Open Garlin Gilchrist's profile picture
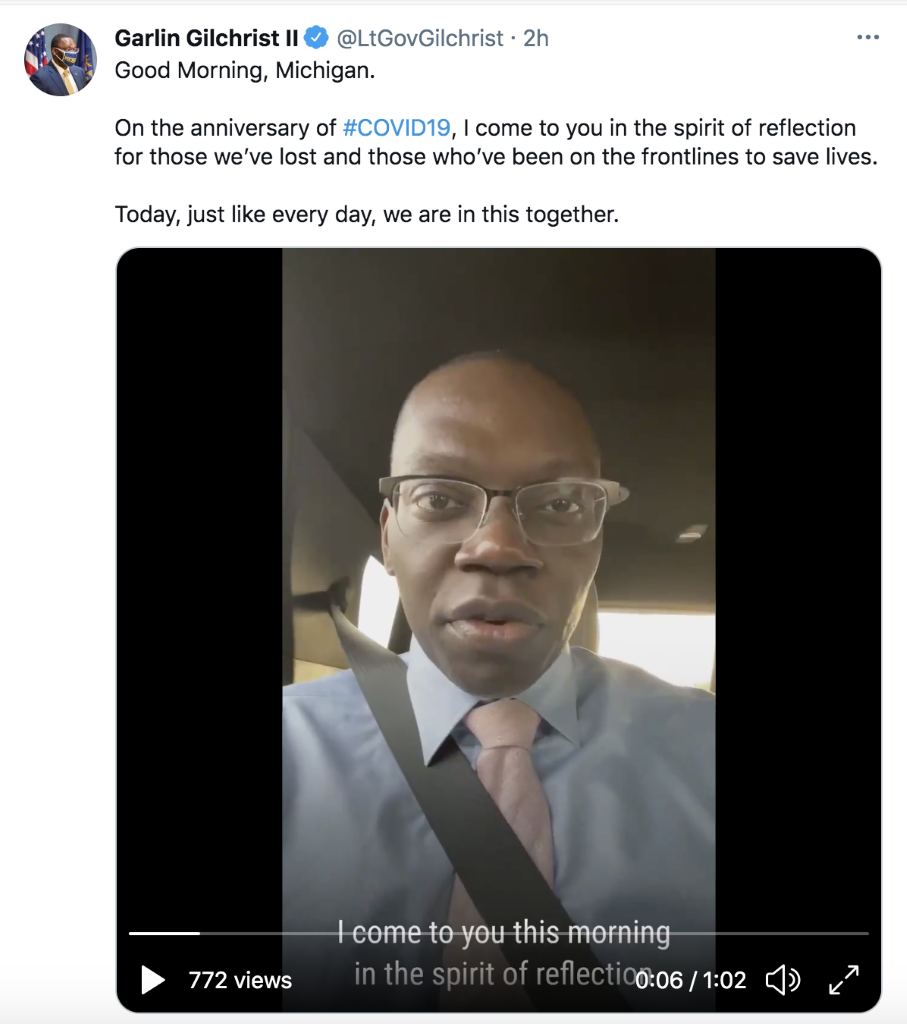This screenshot has width=907, height=1024. coord(60,60)
